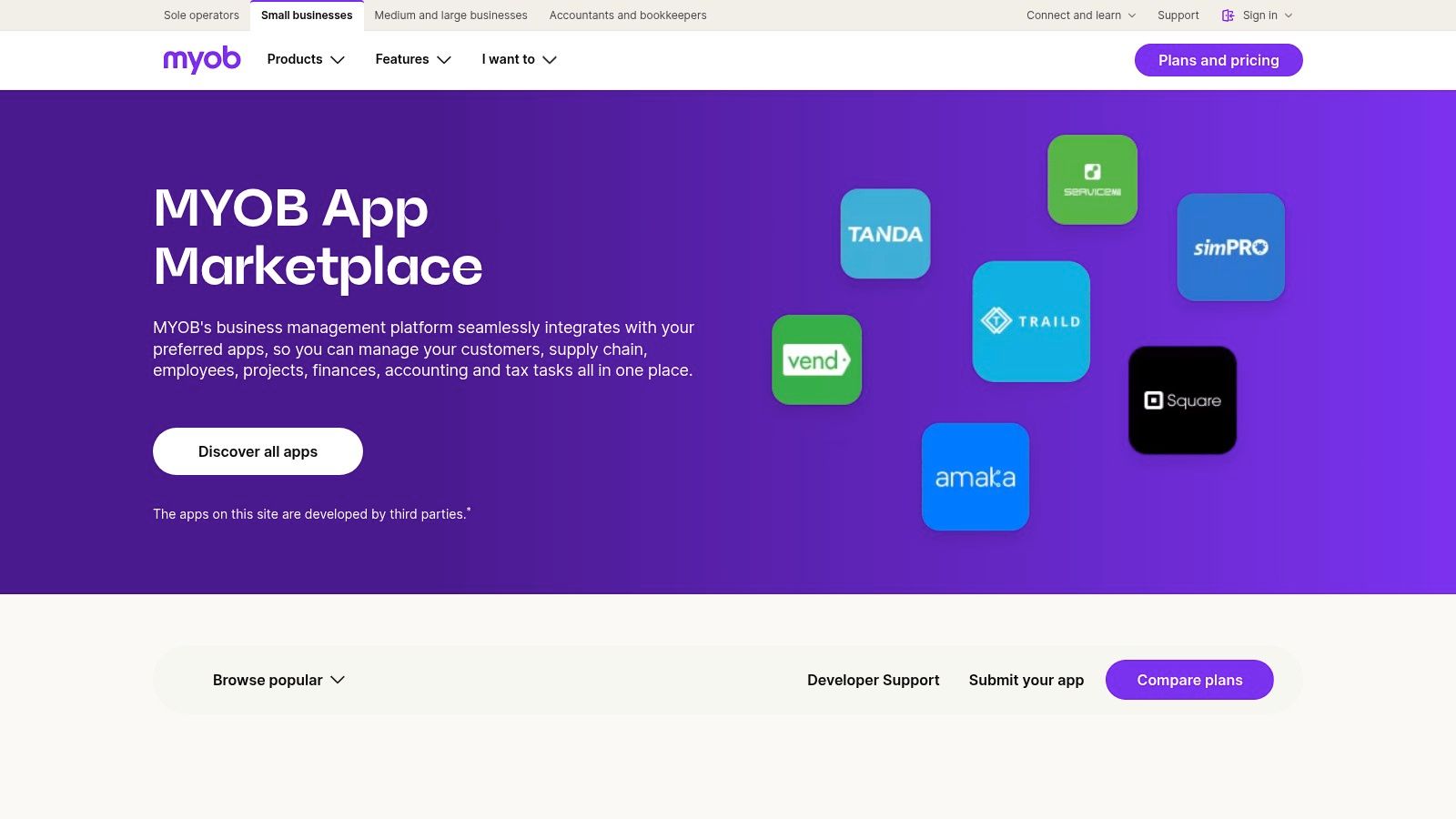This screenshot has height=819, width=1456.
Task: Select the Square app tile
Action: (1182, 400)
